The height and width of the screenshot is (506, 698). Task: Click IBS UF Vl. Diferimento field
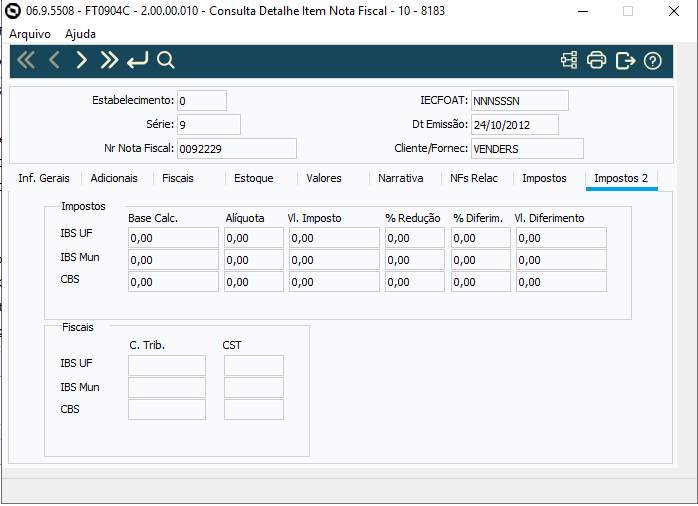(561, 238)
